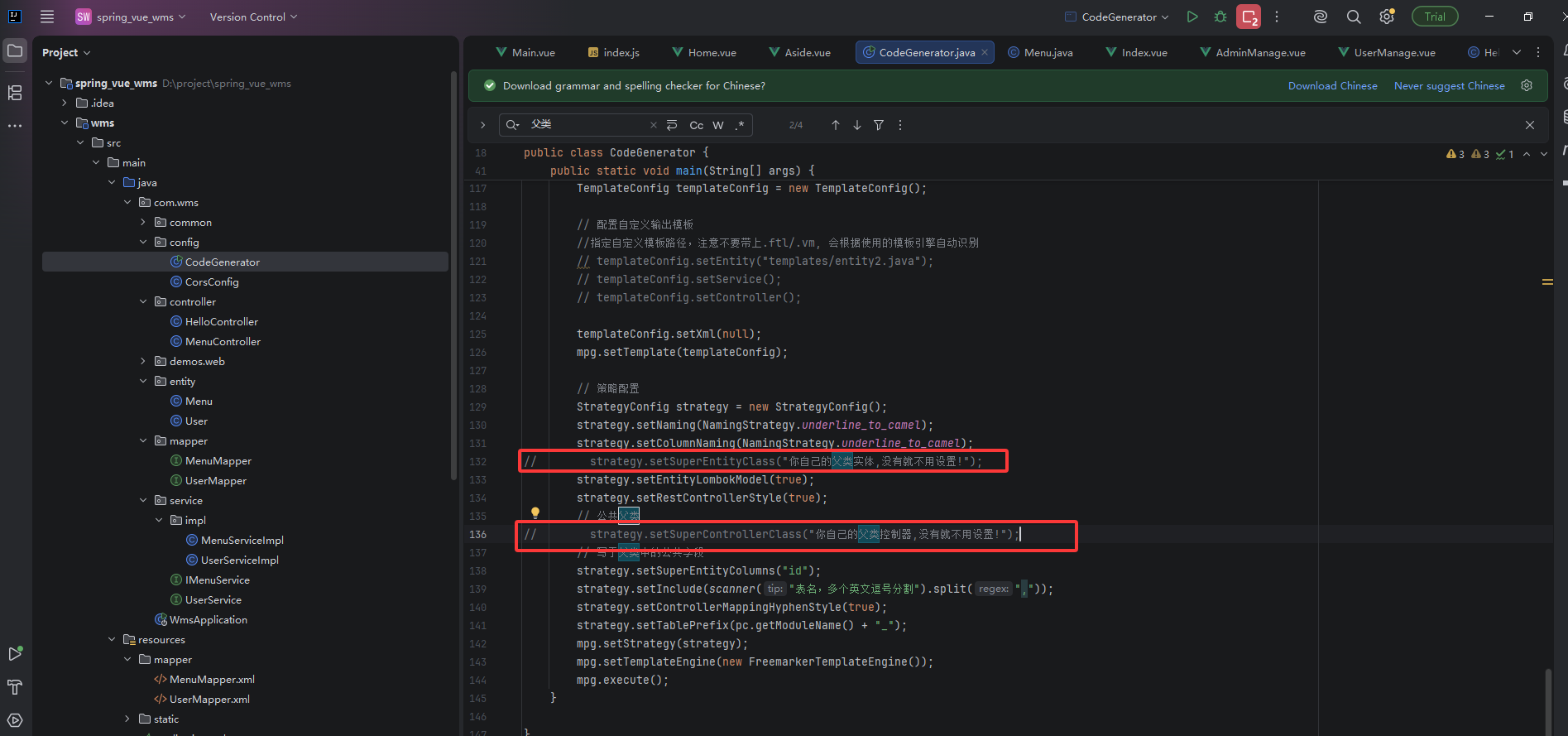Show more tool windows ellipsis

click(15, 126)
